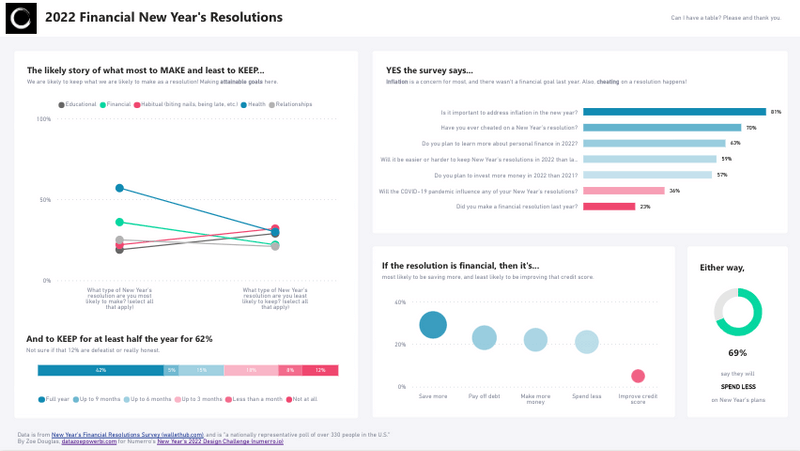Open the datazoepowerbi.com link
This screenshot has height=451, width=800.
89,441
